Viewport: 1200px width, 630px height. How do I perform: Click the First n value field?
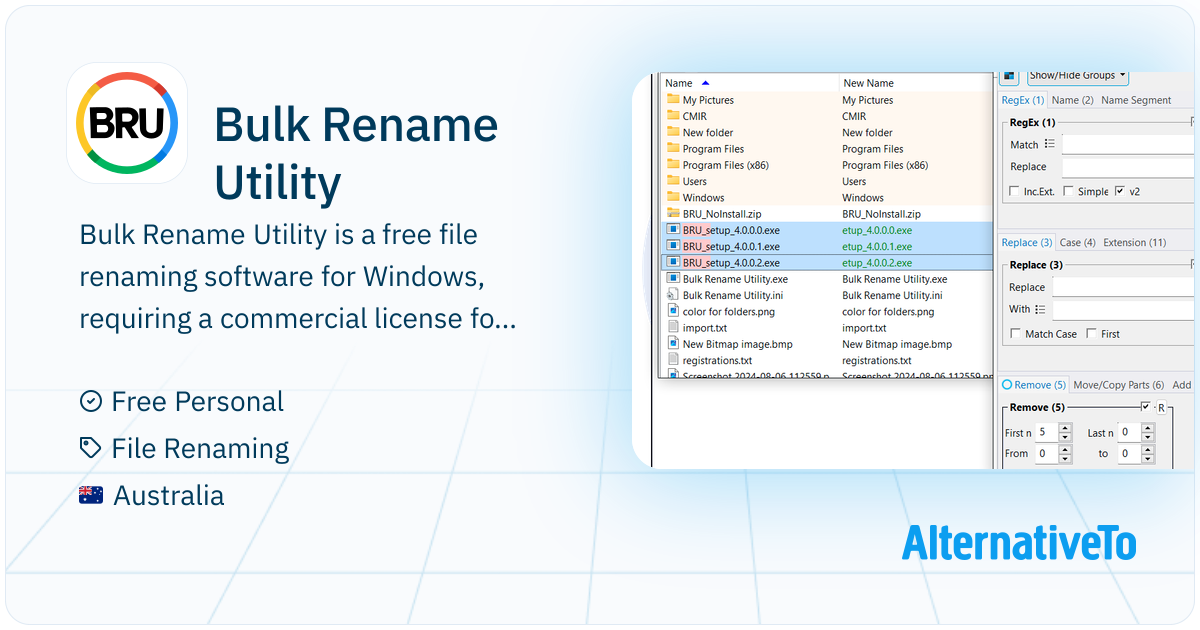1046,433
